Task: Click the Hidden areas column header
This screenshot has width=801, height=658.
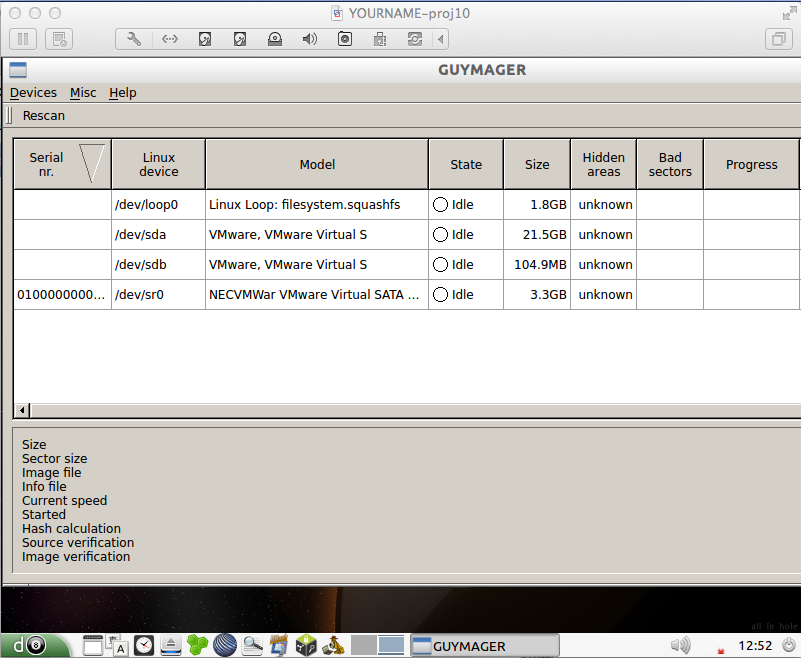Action: pyautogui.click(x=603, y=164)
